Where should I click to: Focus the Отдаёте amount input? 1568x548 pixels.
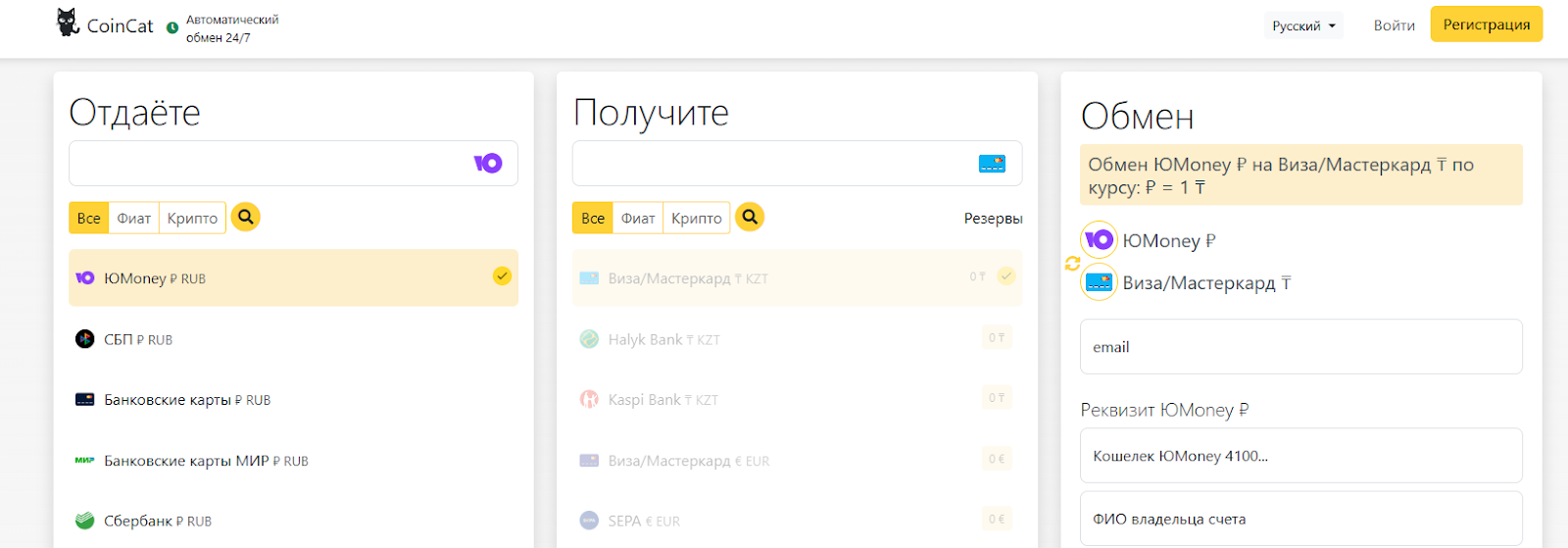click(293, 163)
